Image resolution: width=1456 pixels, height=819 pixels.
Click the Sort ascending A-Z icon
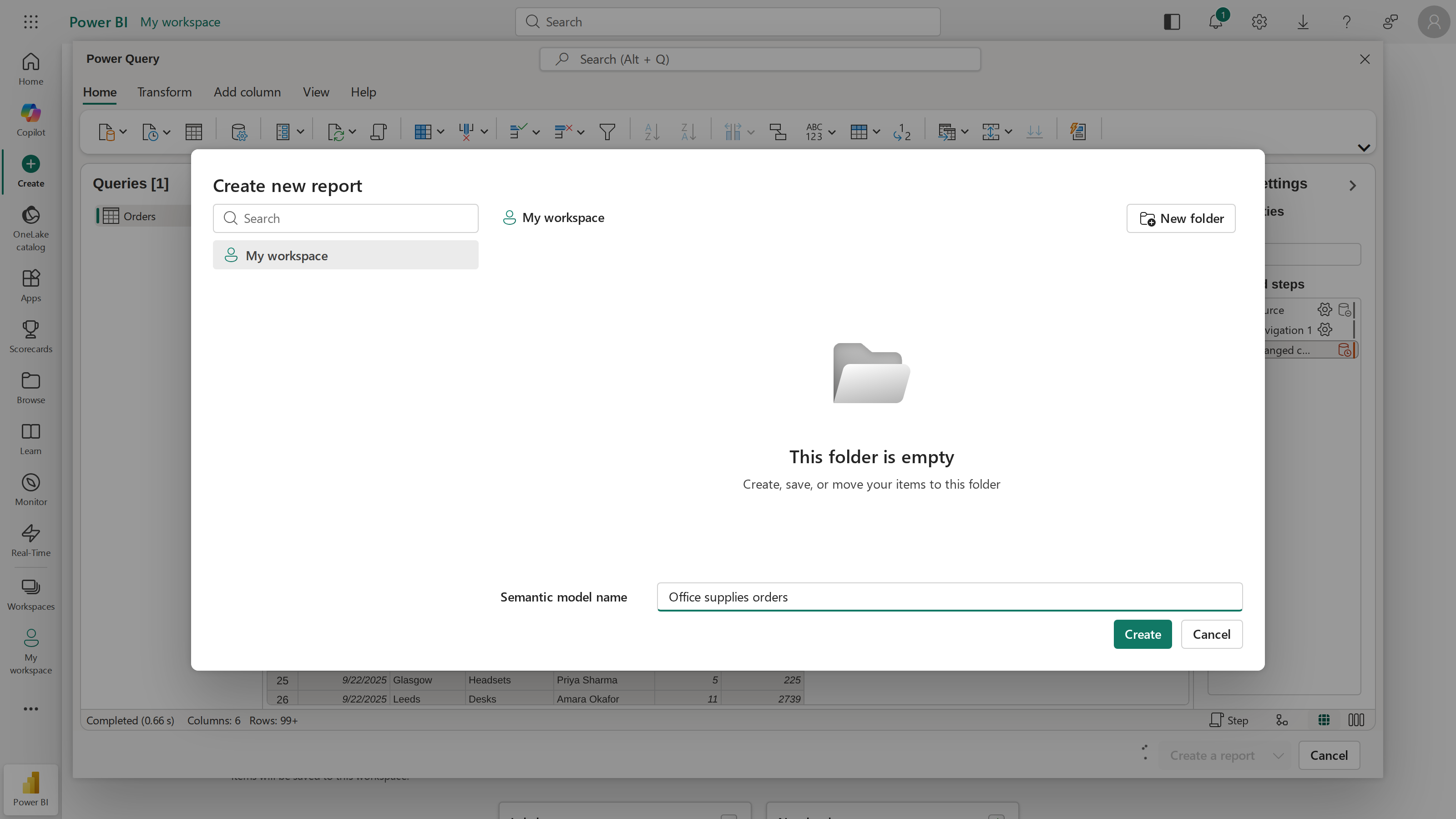pos(652,131)
